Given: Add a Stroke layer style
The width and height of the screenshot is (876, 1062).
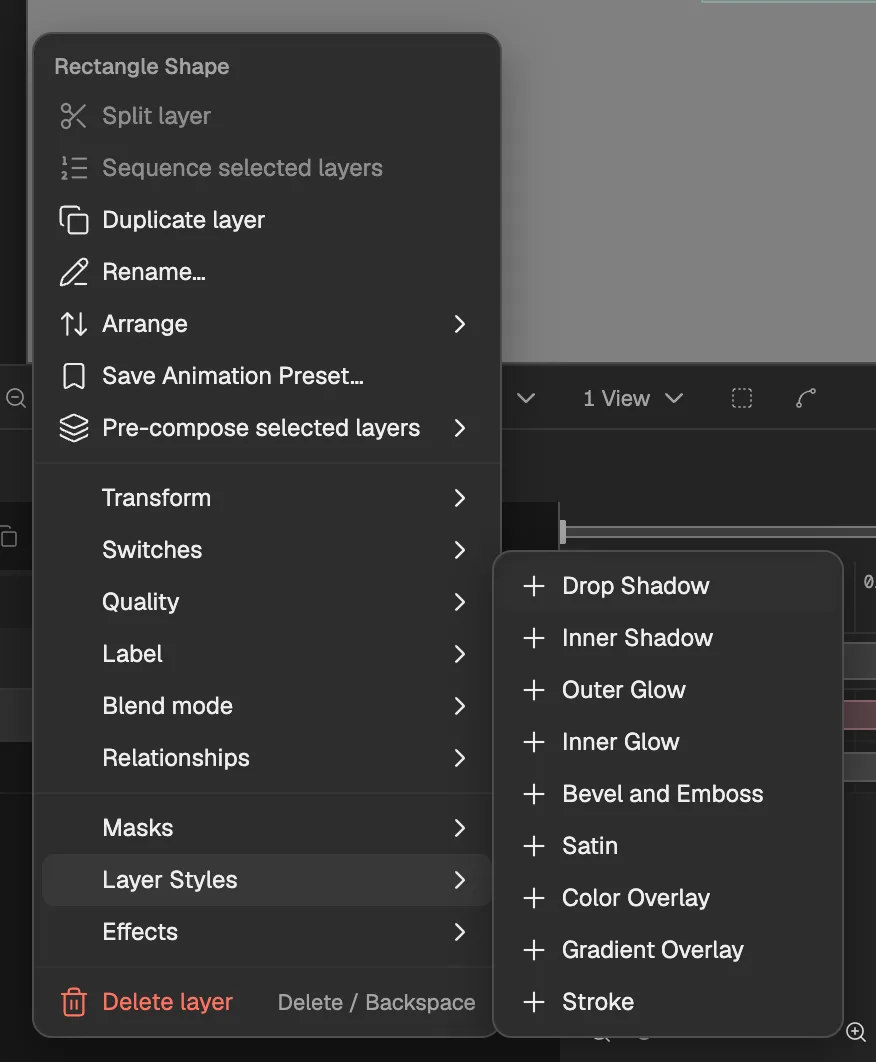Looking at the screenshot, I should coord(668,1002).
